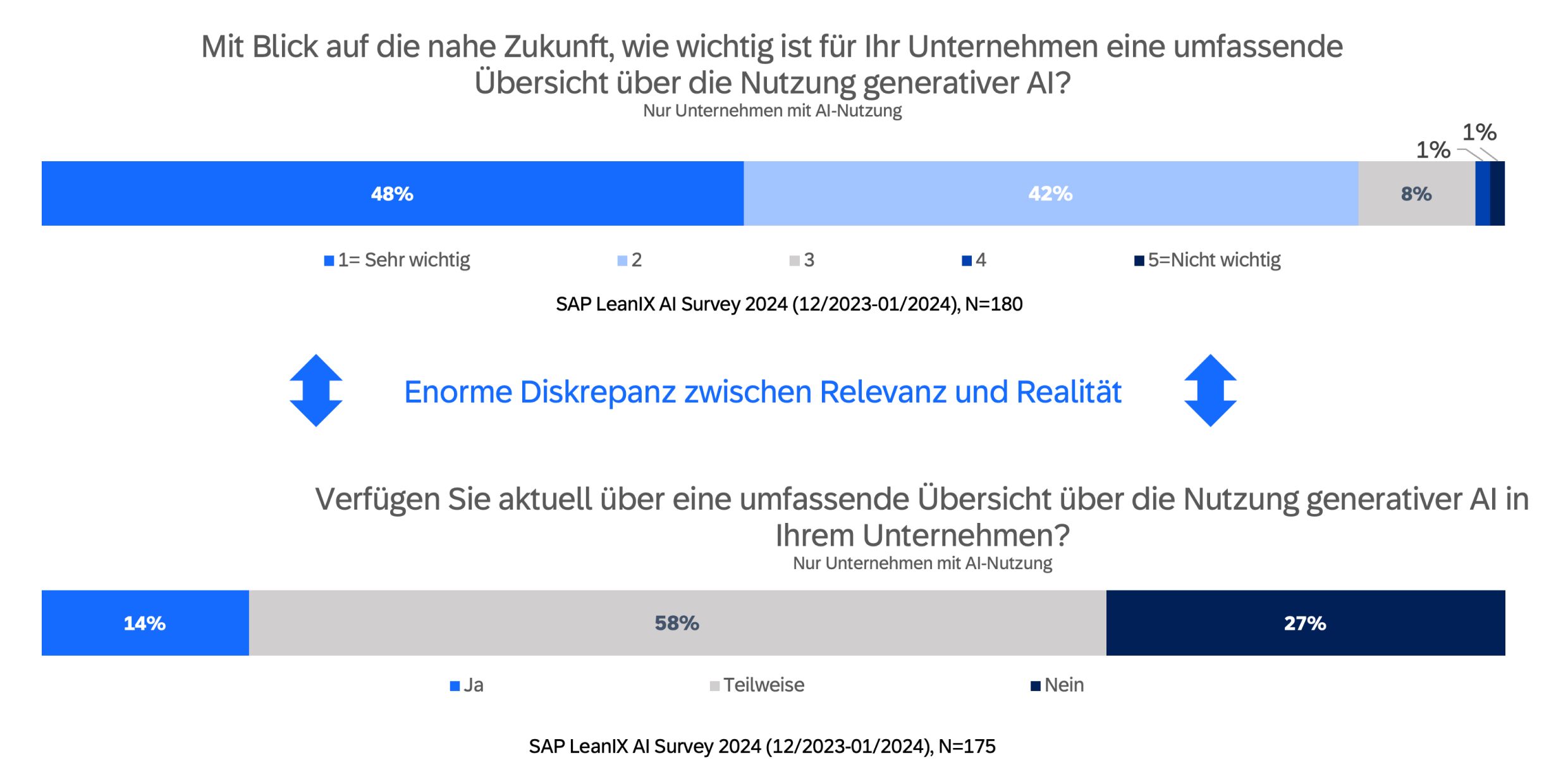Click the survey source line with N=180
The image size is (1568, 779).
tap(788, 304)
